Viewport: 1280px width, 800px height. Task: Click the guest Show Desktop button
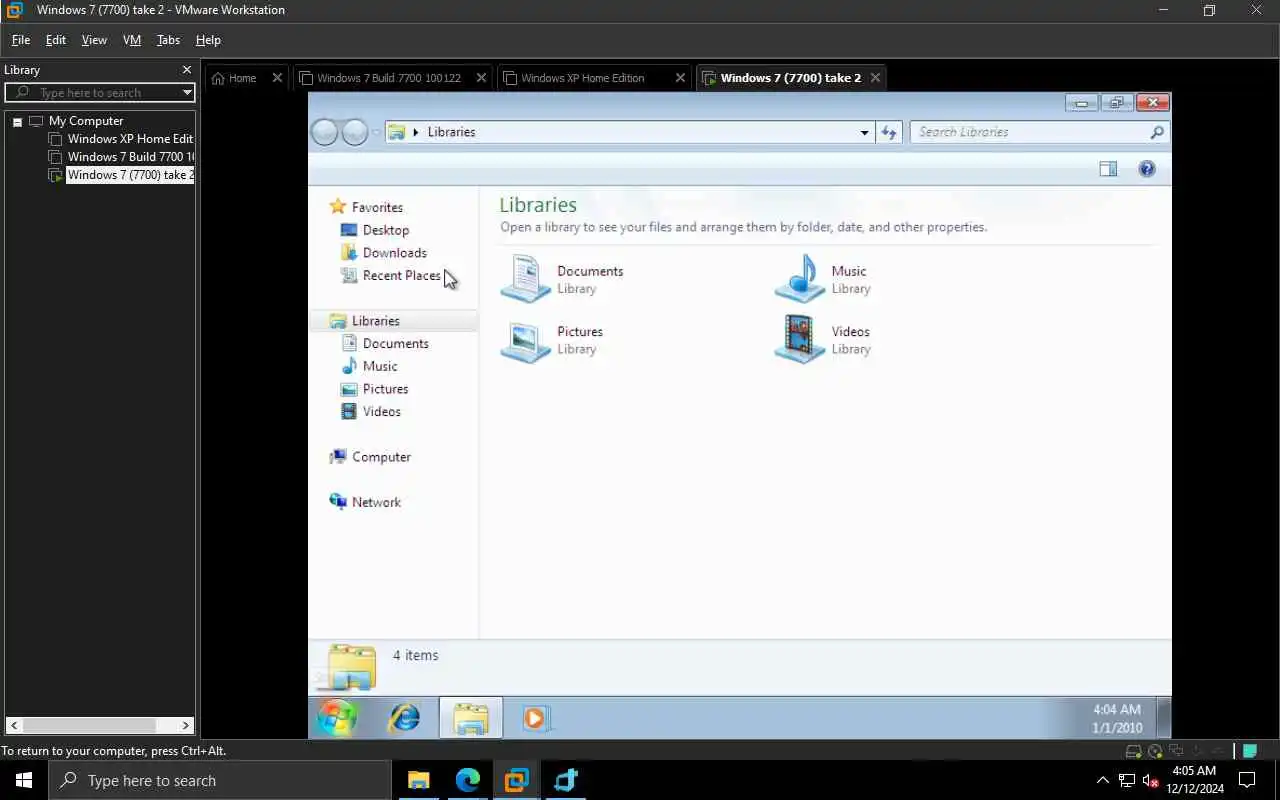(1164, 718)
